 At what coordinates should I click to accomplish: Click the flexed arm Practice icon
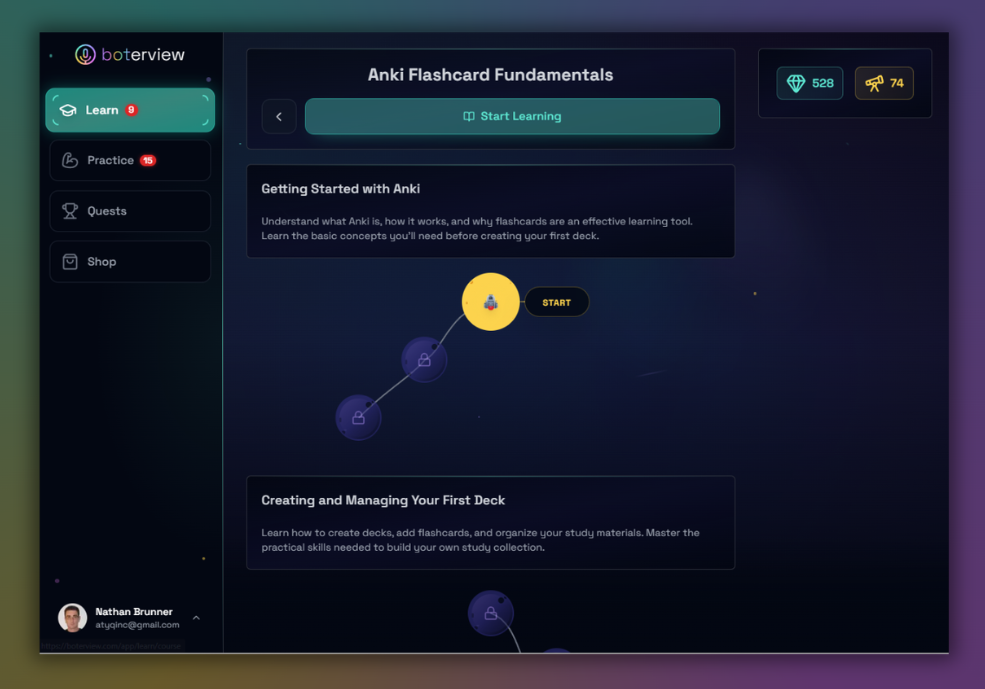pyautogui.click(x=70, y=160)
